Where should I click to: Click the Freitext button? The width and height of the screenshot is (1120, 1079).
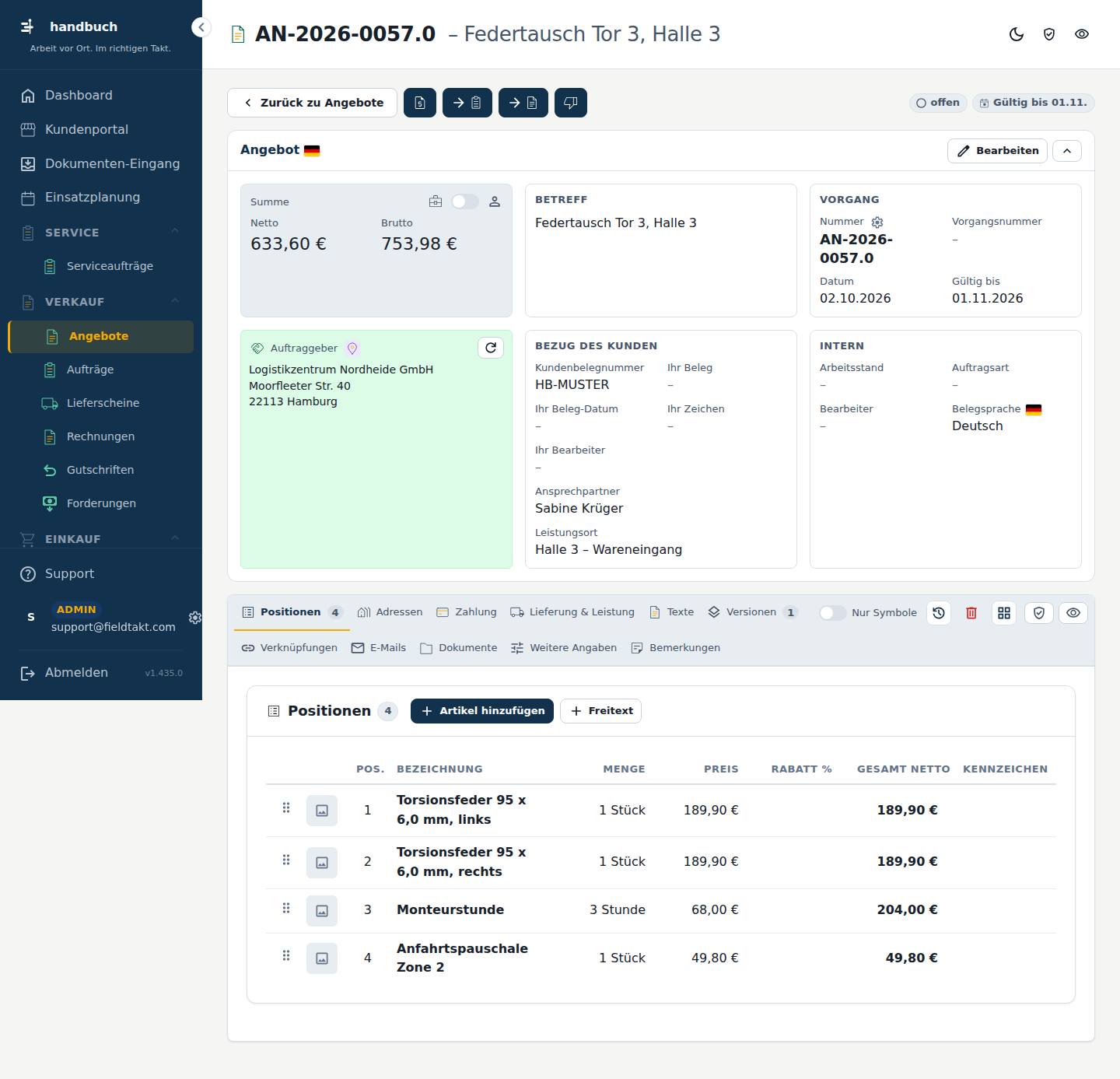coord(600,711)
